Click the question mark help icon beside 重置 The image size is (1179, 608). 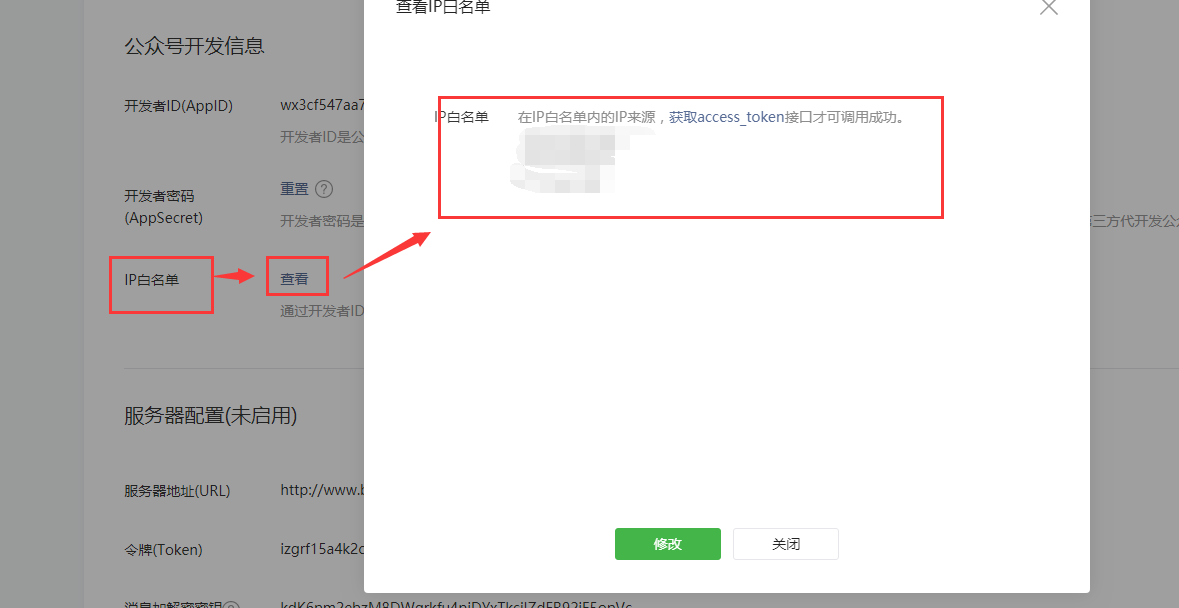[324, 189]
